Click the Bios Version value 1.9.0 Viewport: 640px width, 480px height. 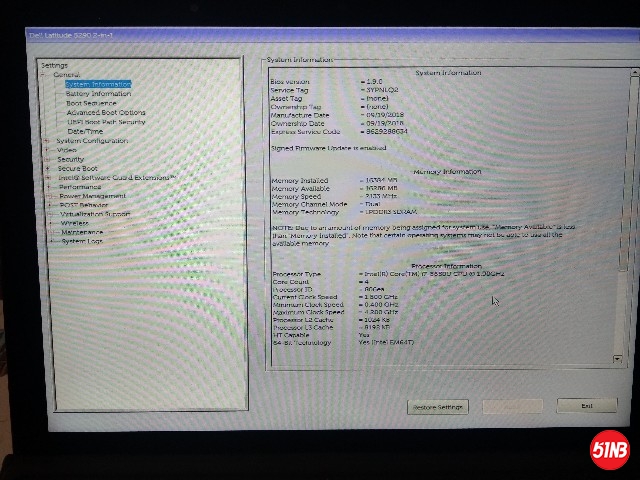[x=374, y=82]
